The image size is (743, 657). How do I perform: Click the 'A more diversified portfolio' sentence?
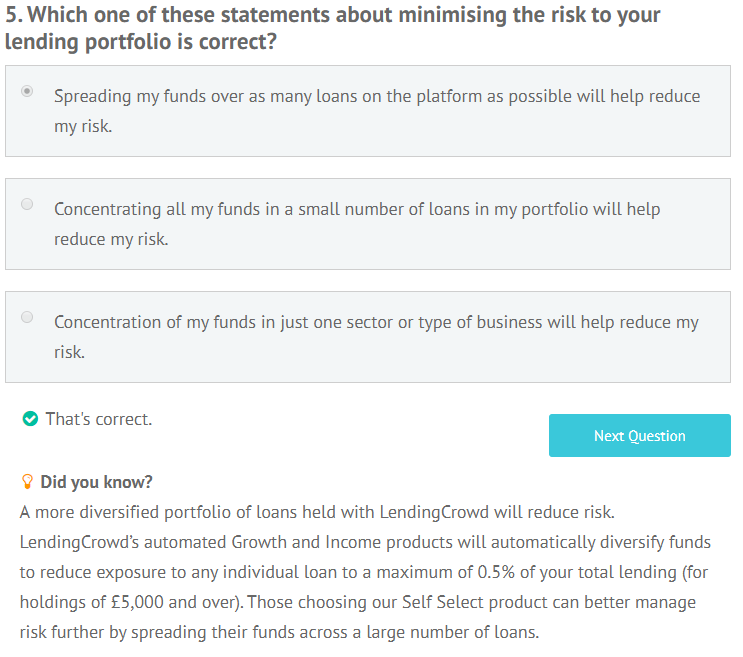click(317, 512)
